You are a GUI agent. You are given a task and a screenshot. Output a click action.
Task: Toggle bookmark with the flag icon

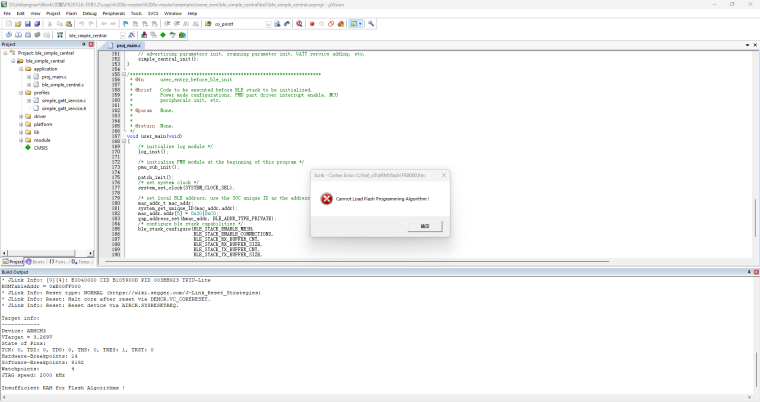126,24
